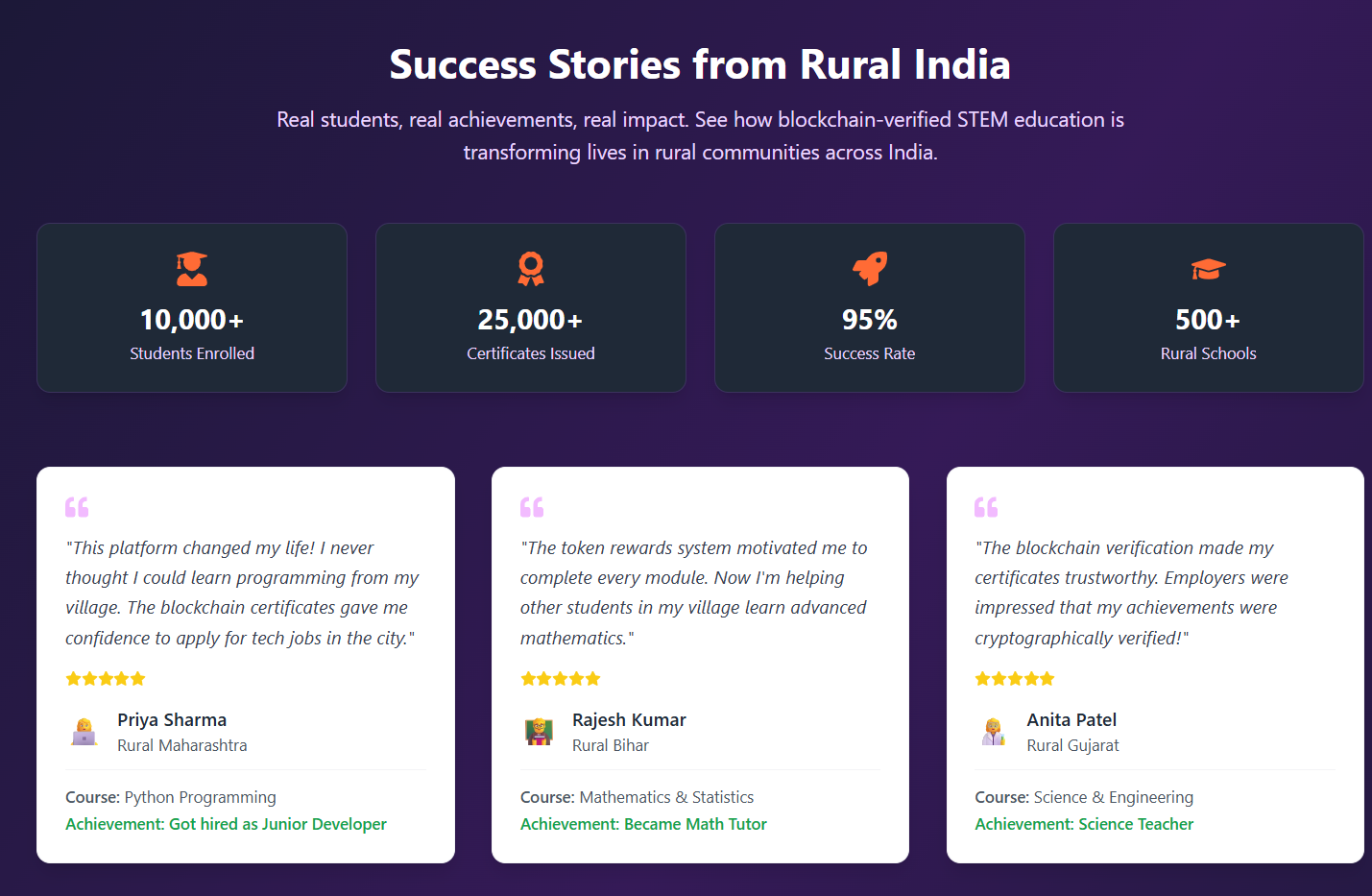Click the award ribbon icon above Certificates Issued

click(x=531, y=269)
